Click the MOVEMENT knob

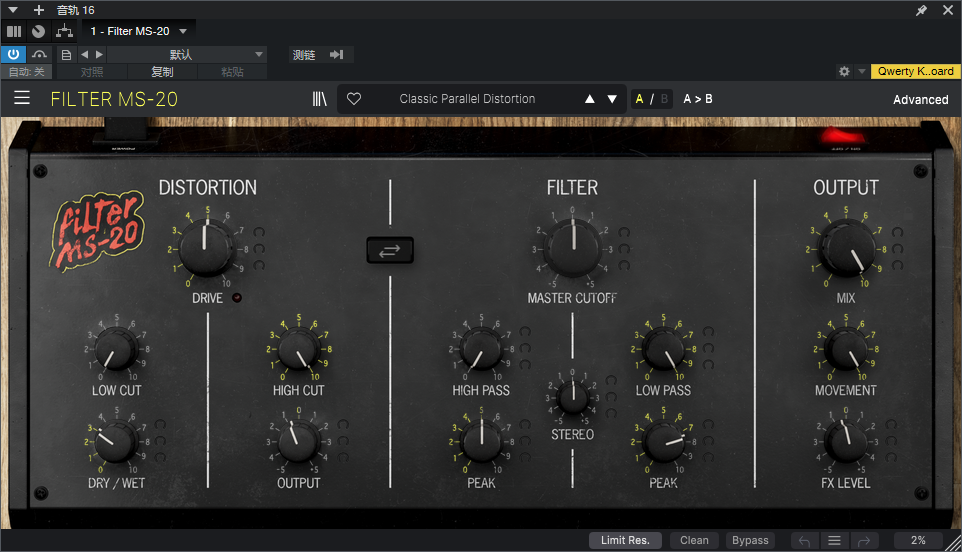(x=847, y=348)
